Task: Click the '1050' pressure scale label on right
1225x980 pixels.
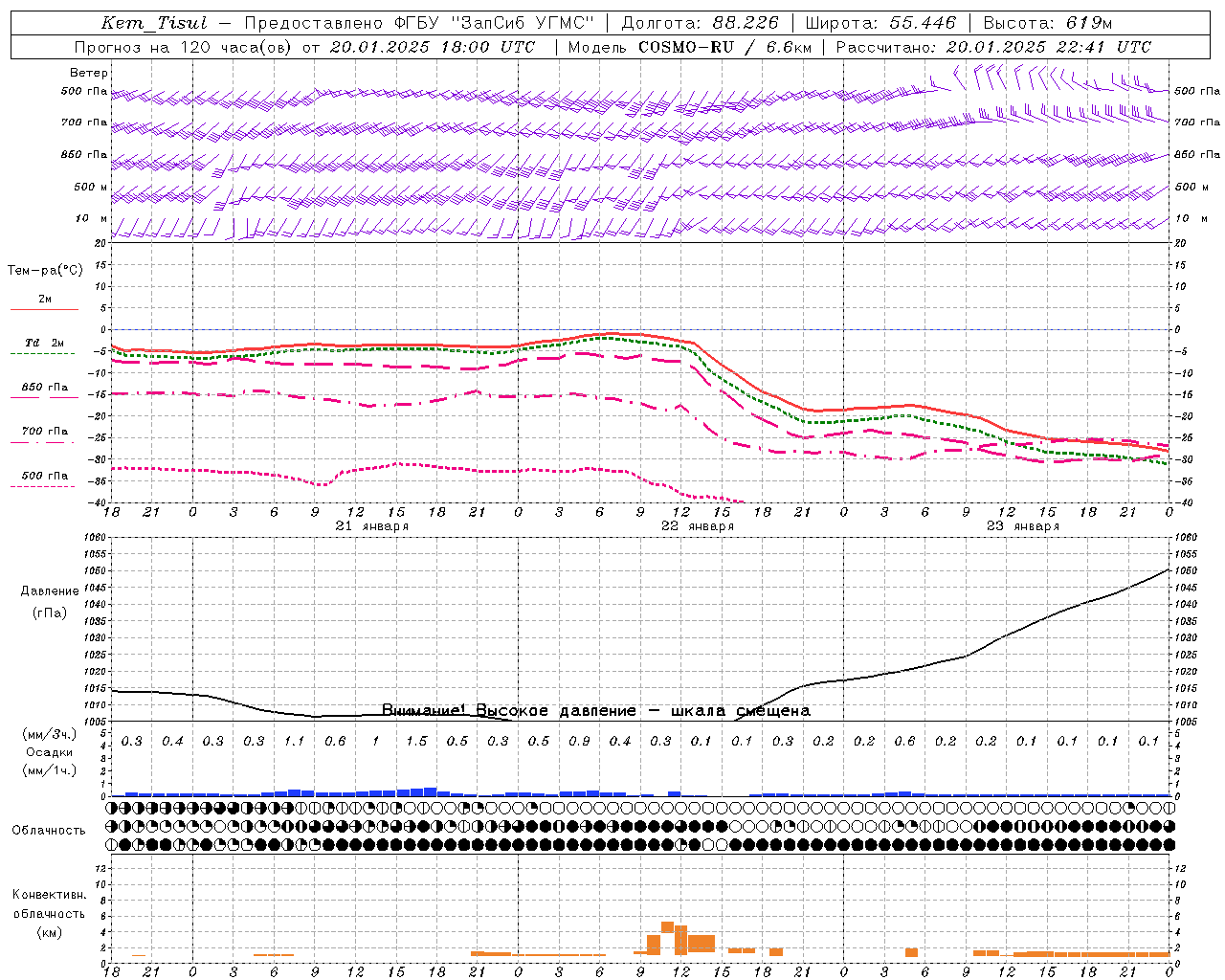Action: tap(1186, 571)
